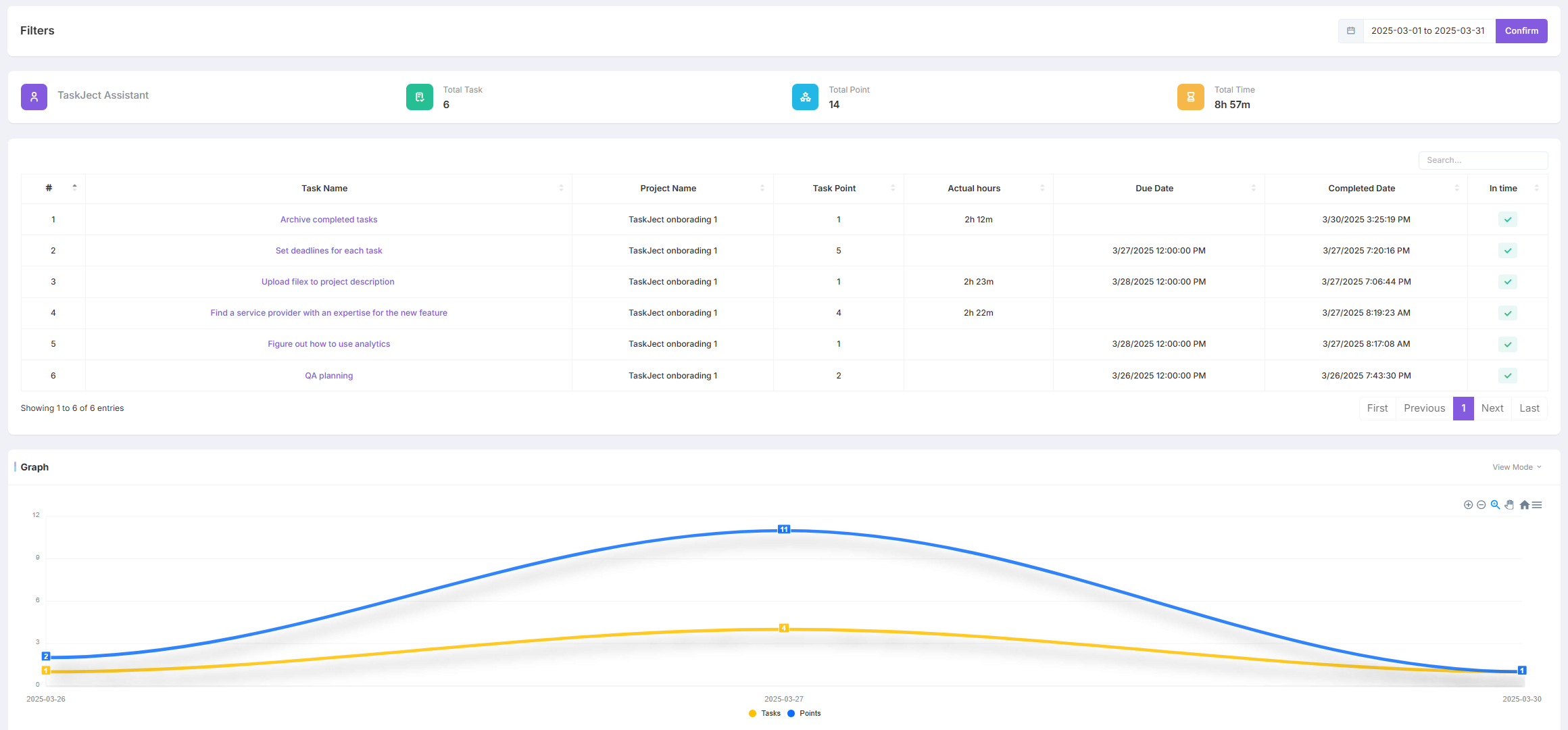Screen dimensions: 1568x730
Task: Focus the table Search input field
Action: tap(1482, 160)
